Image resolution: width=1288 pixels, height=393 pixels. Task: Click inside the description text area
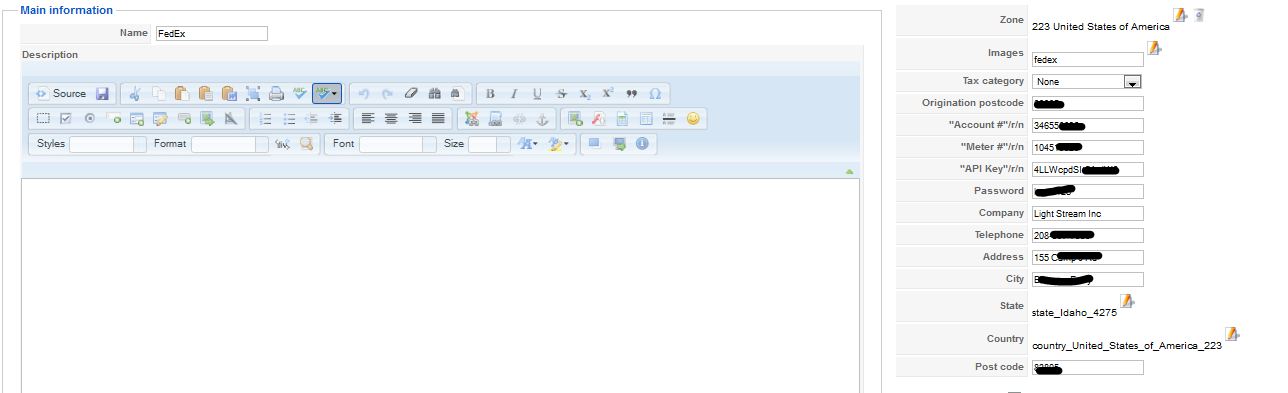click(440, 285)
